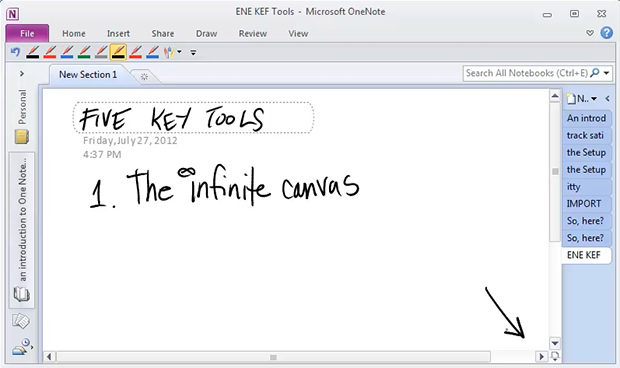Viewport: 620px width, 368px height.
Task: Click the vertical scrollbar up arrow
Action: click(555, 96)
